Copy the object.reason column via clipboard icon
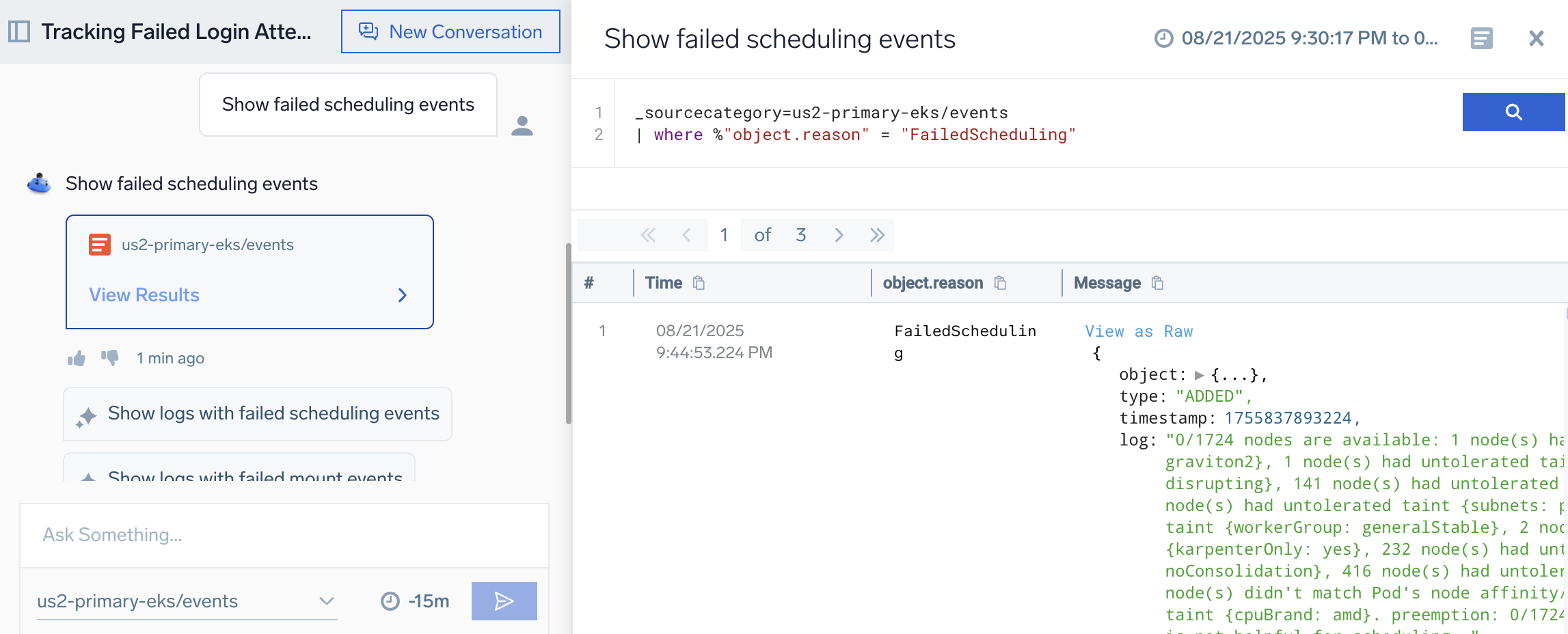The height and width of the screenshot is (634, 1568). point(1000,283)
